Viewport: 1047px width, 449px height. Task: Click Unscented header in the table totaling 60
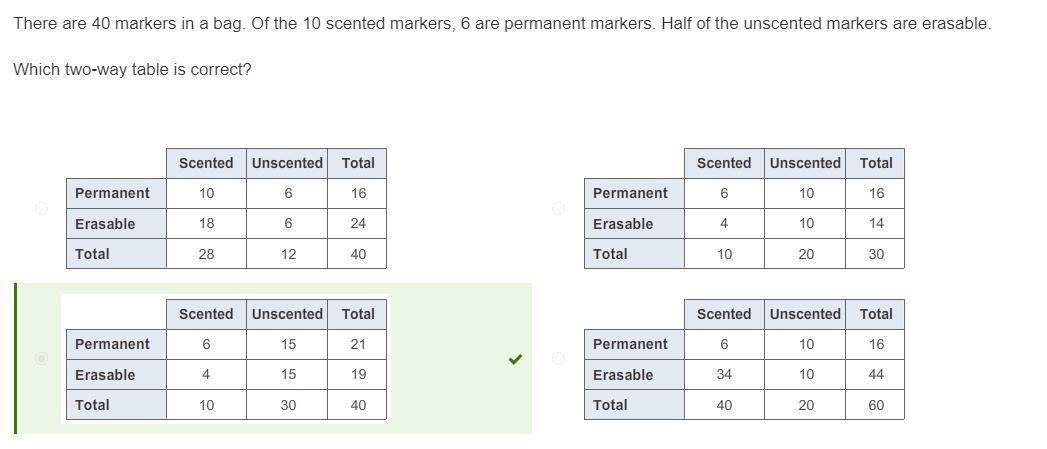click(805, 314)
